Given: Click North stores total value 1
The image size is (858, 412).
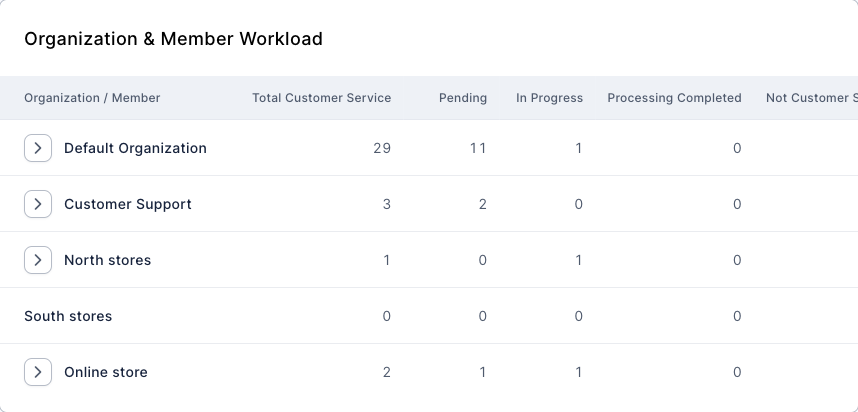Looking at the screenshot, I should [x=386, y=260].
